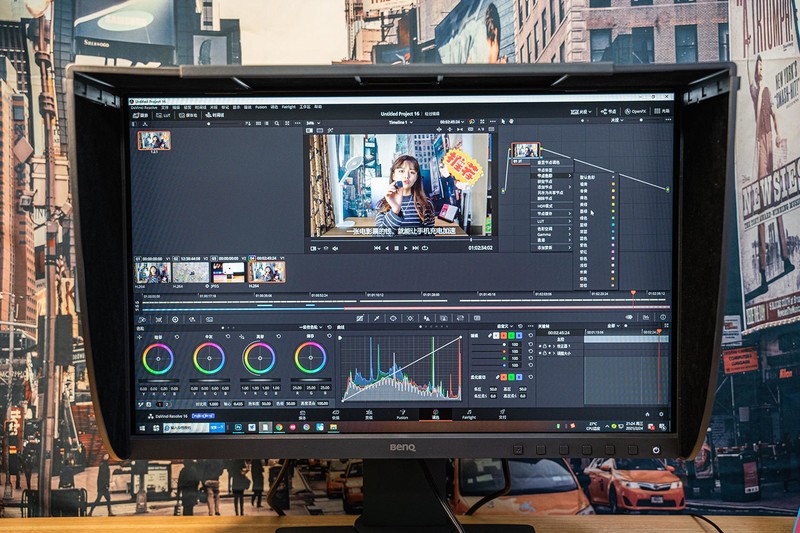Select the corrector node in node graph
The height and width of the screenshot is (533, 800).
point(525,151)
